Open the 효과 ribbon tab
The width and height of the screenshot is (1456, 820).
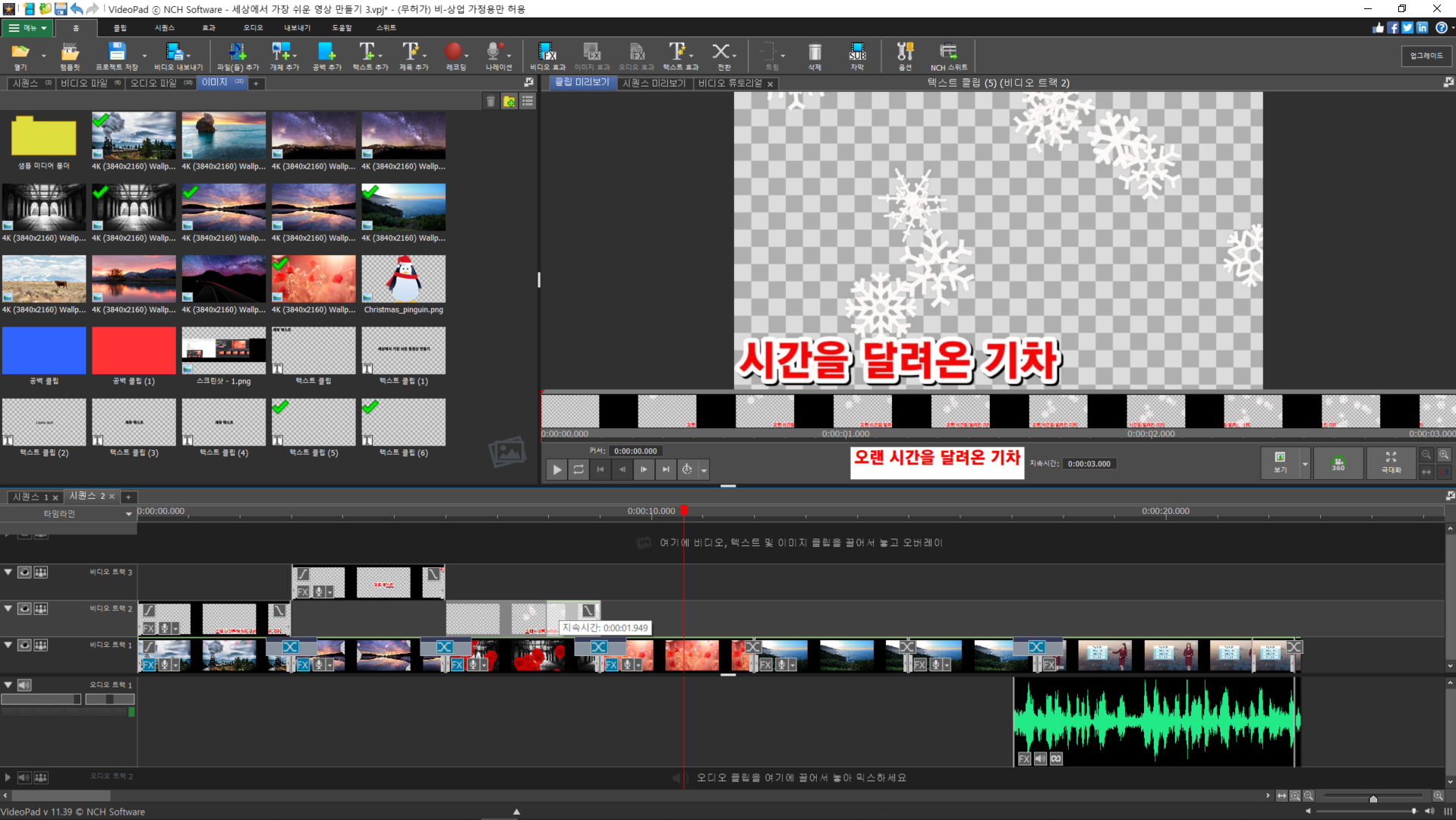pos(209,28)
